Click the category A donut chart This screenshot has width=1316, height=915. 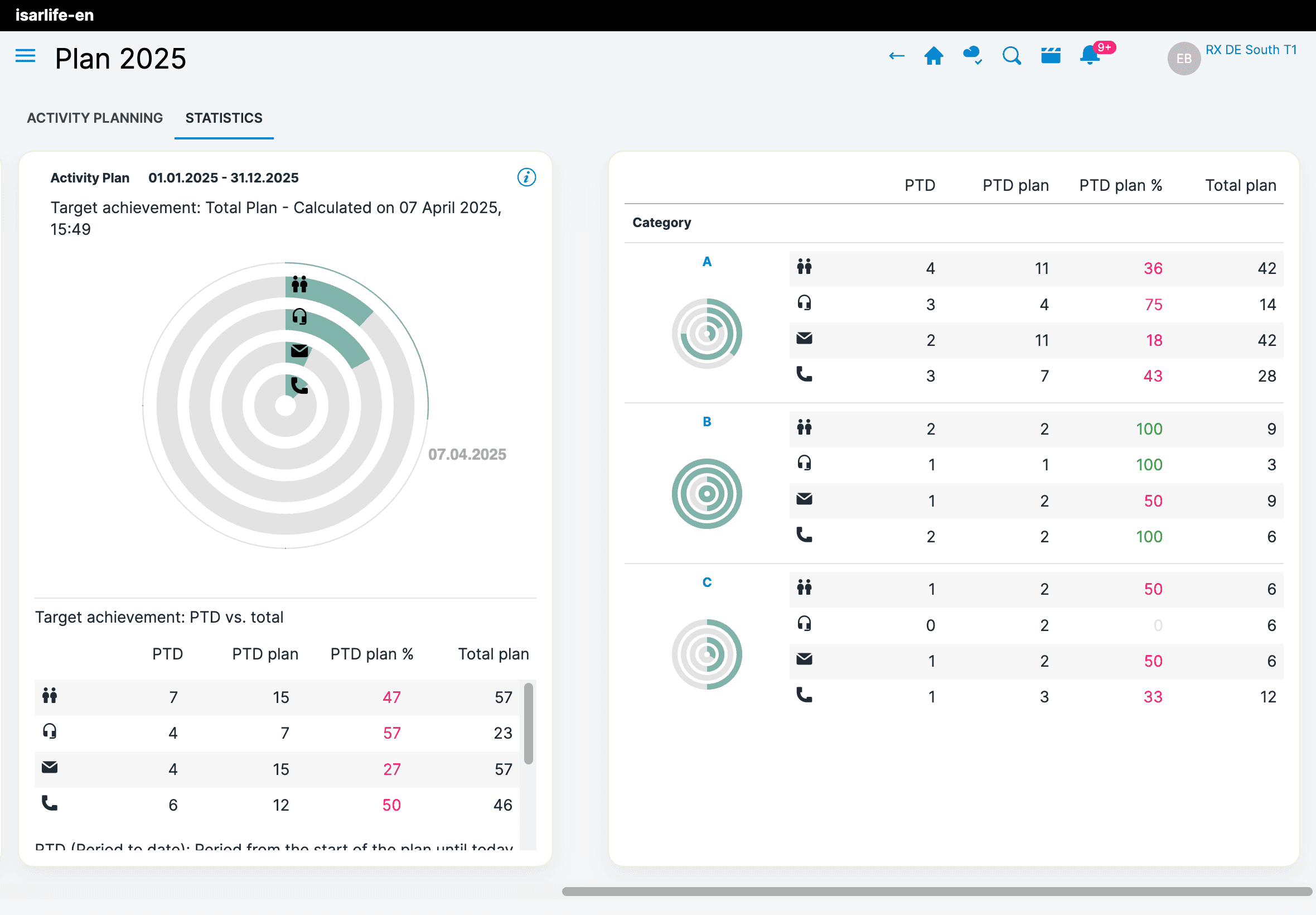[707, 334]
